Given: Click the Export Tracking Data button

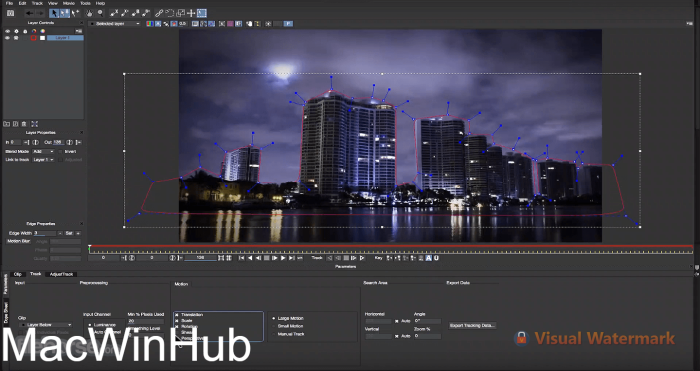Looking at the screenshot, I should (x=472, y=325).
